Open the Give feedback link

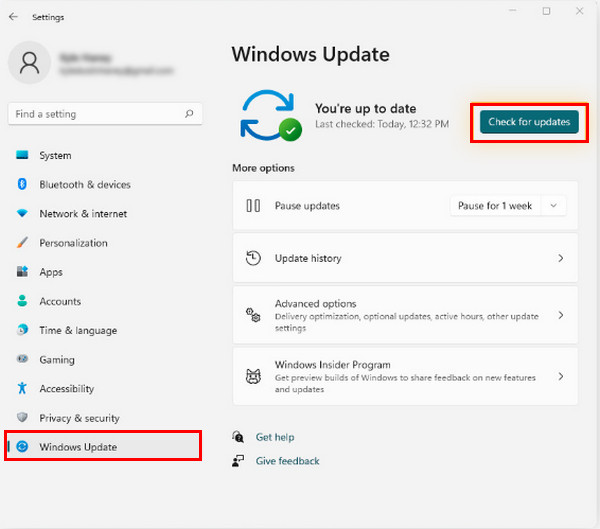tap(287, 460)
